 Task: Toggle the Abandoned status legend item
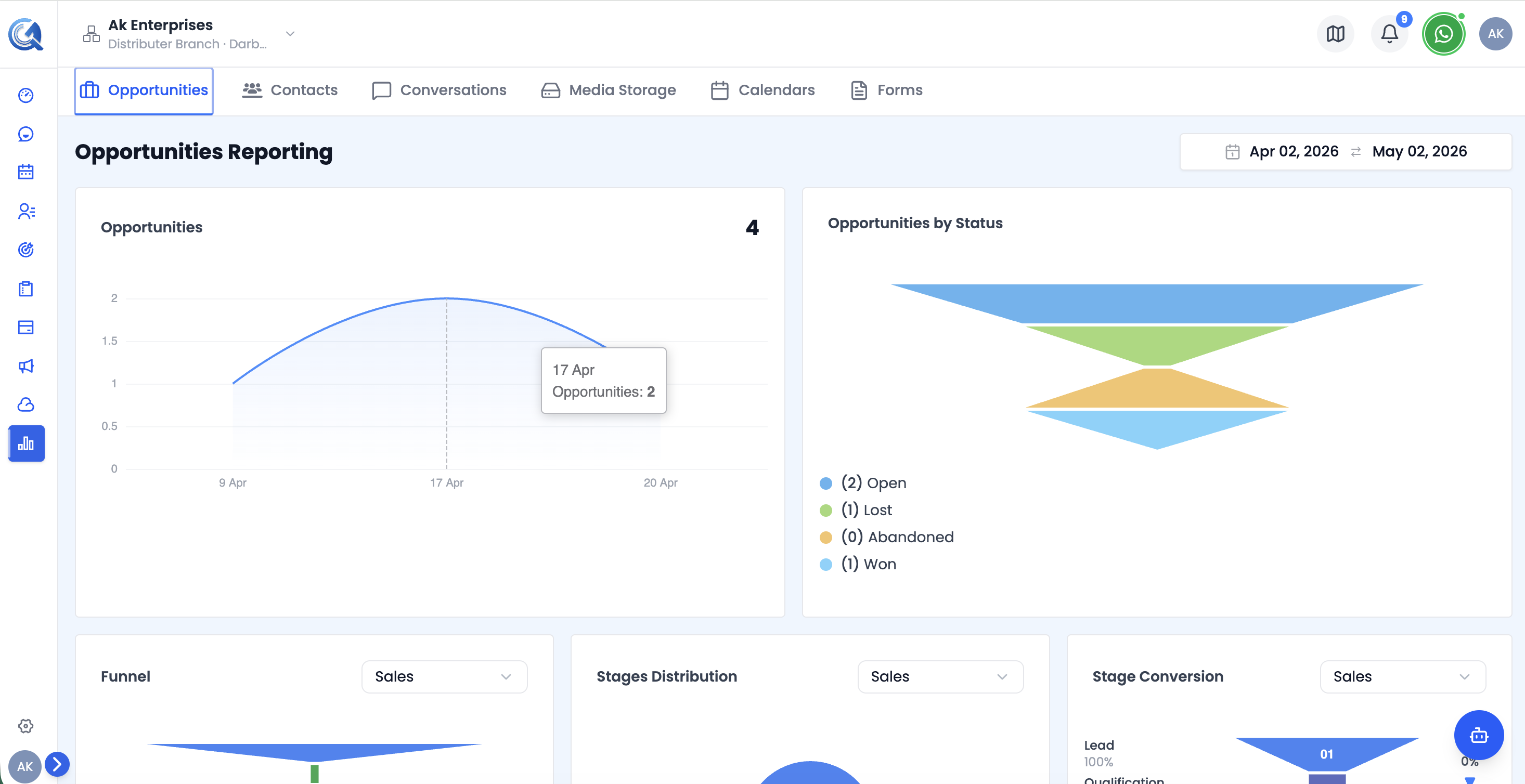coord(886,537)
